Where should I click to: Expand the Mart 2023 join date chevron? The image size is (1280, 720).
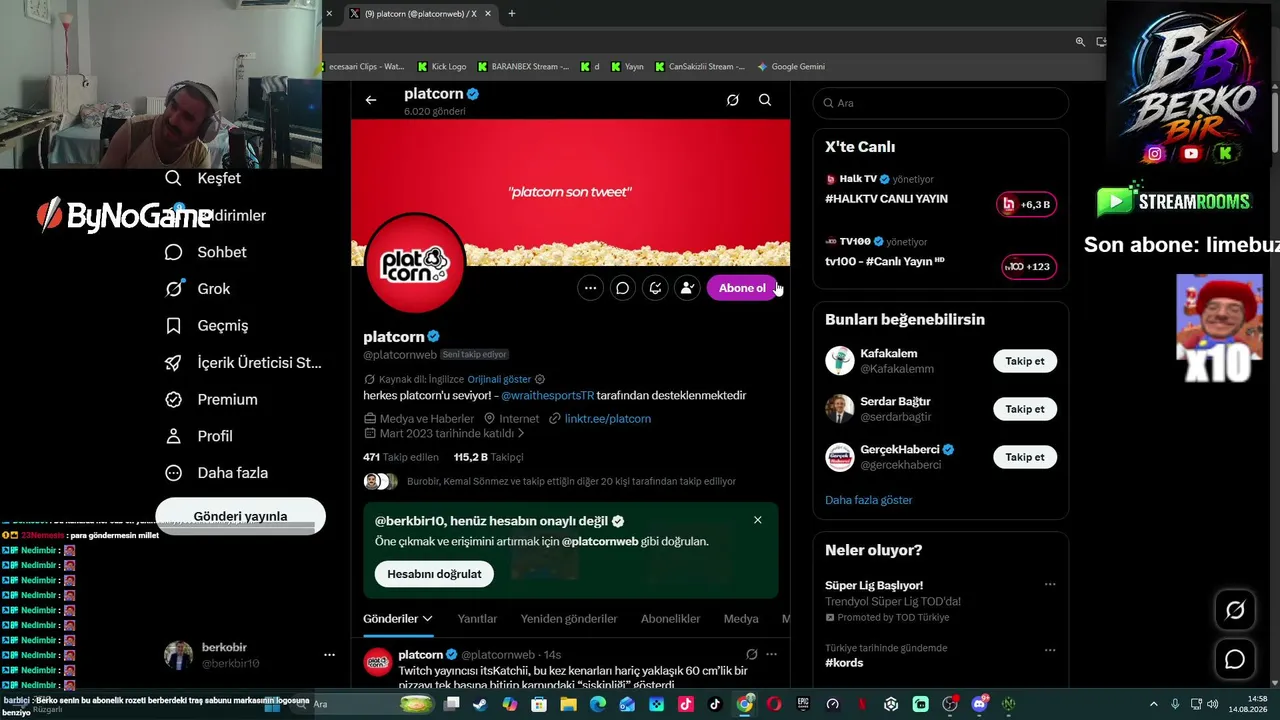(521, 434)
